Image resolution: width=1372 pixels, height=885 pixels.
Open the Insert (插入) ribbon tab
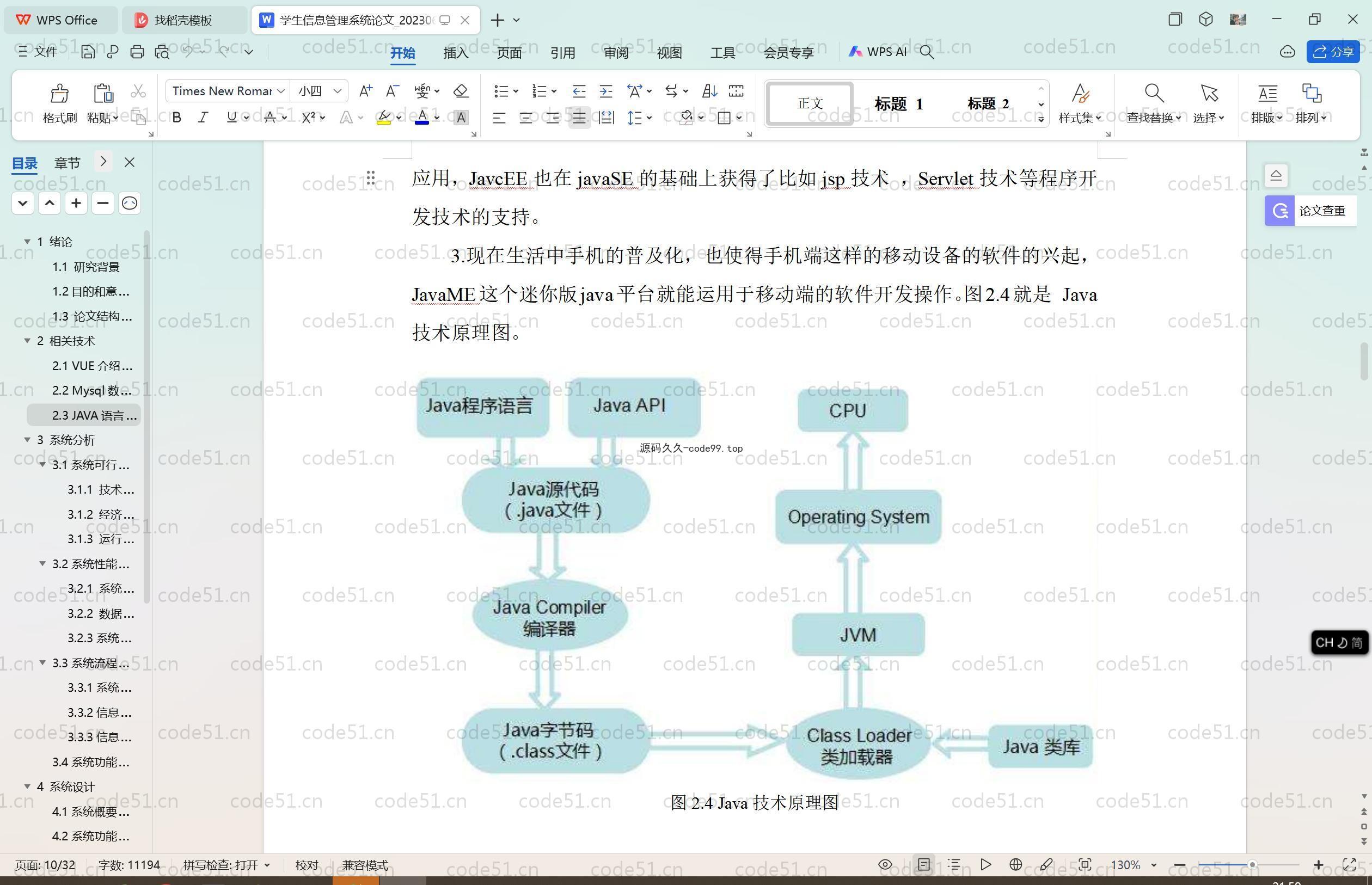pos(456,53)
